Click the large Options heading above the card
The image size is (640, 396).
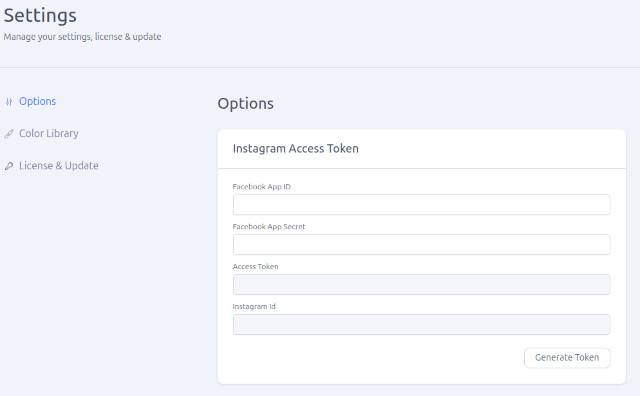[246, 104]
